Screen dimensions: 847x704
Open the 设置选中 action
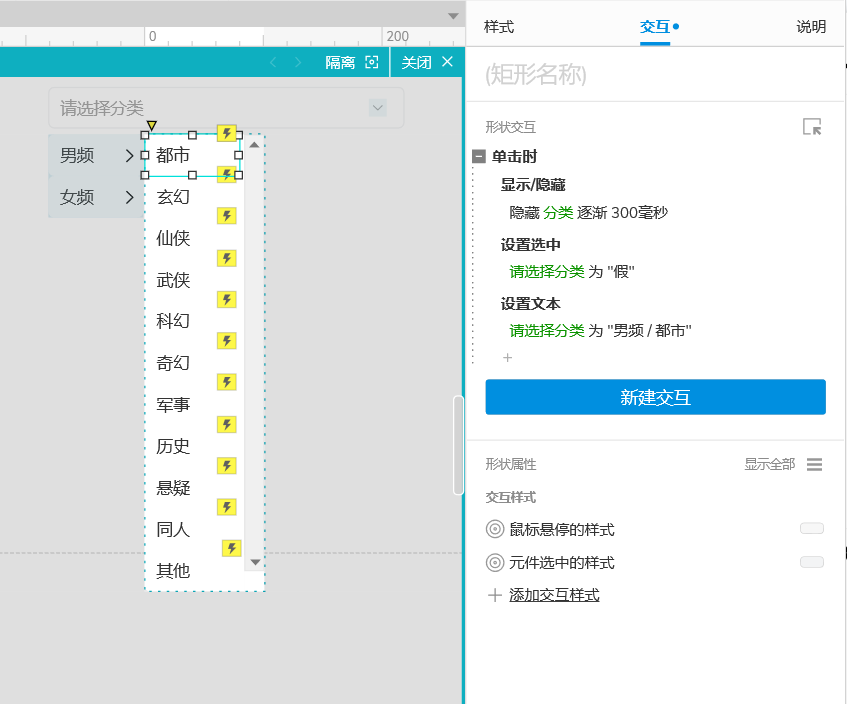pos(530,245)
